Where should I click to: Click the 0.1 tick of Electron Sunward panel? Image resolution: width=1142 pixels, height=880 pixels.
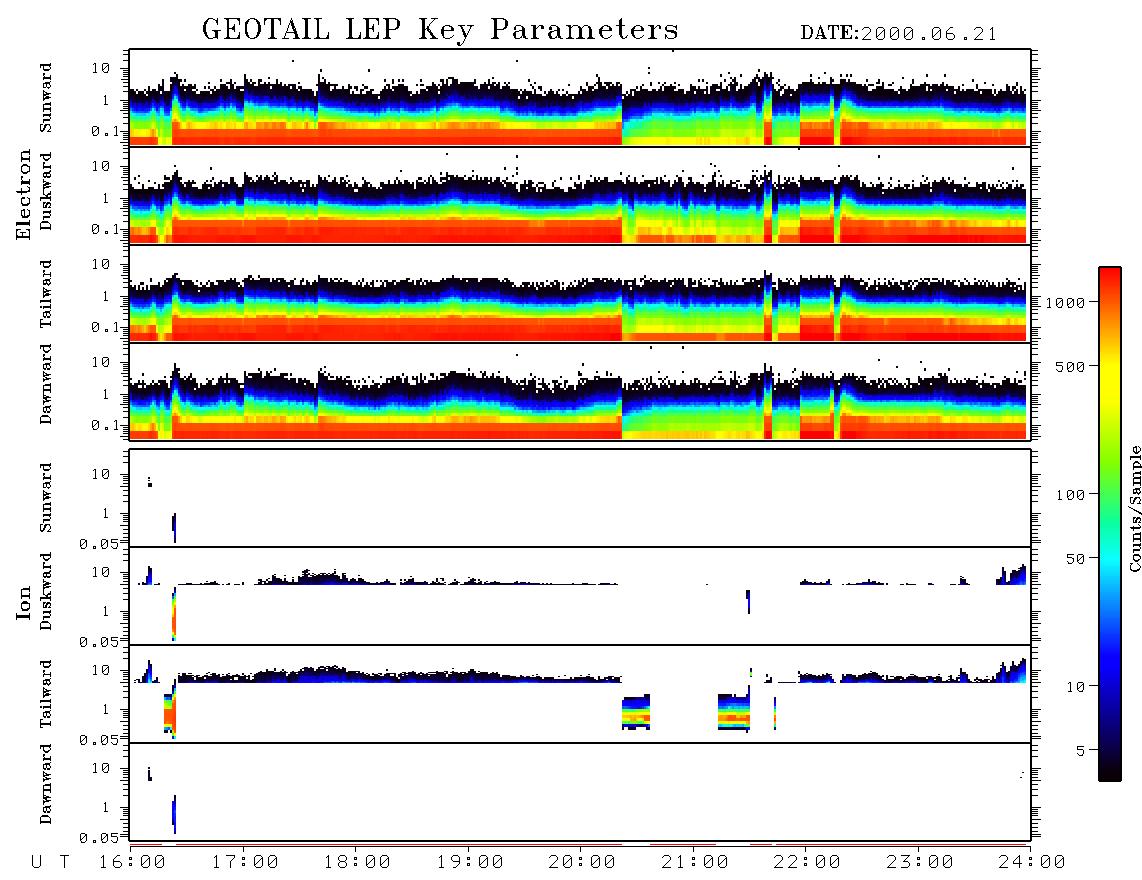click(x=104, y=131)
